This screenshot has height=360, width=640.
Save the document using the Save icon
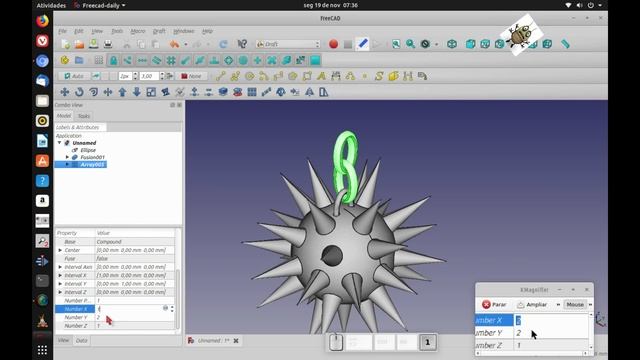(93, 44)
